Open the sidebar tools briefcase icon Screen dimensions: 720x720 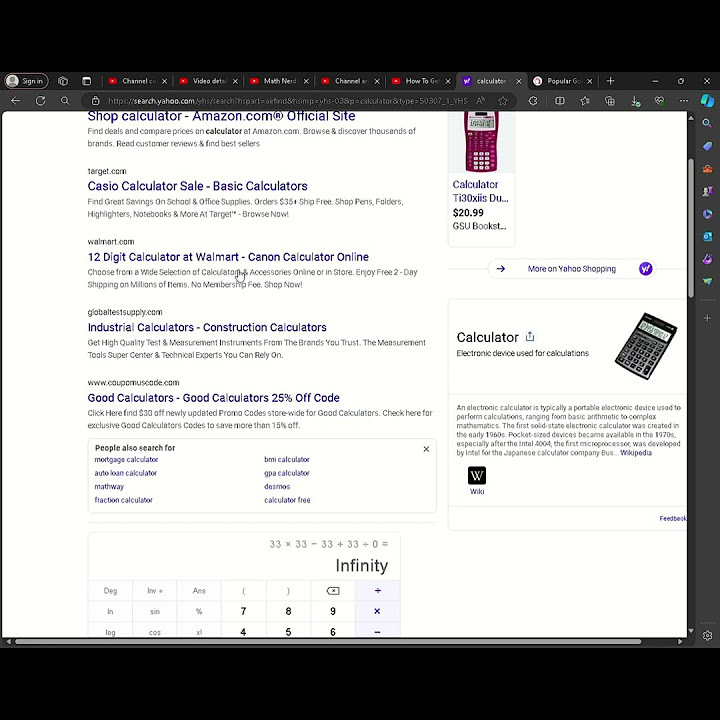pyautogui.click(x=707, y=169)
